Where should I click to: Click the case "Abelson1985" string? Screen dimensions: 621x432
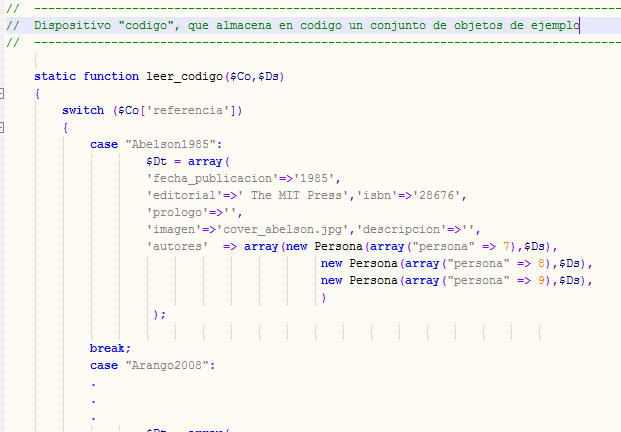165,144
